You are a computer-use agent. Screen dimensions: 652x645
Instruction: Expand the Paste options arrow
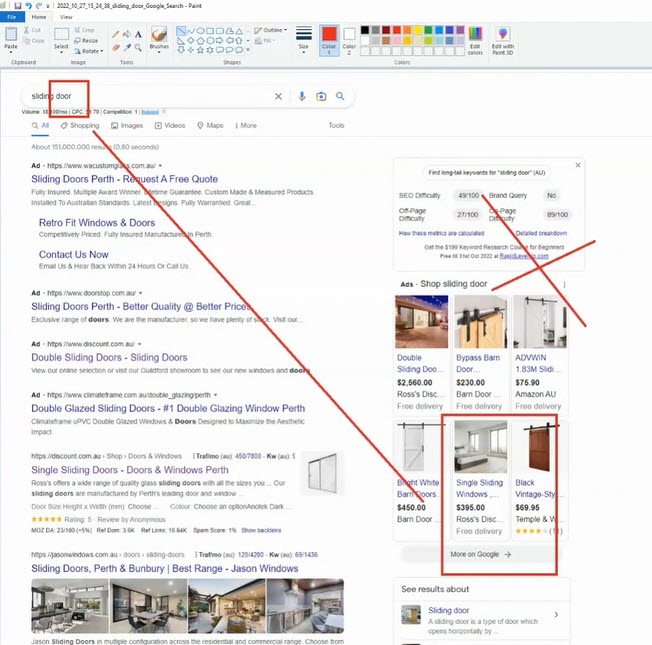coord(11,50)
